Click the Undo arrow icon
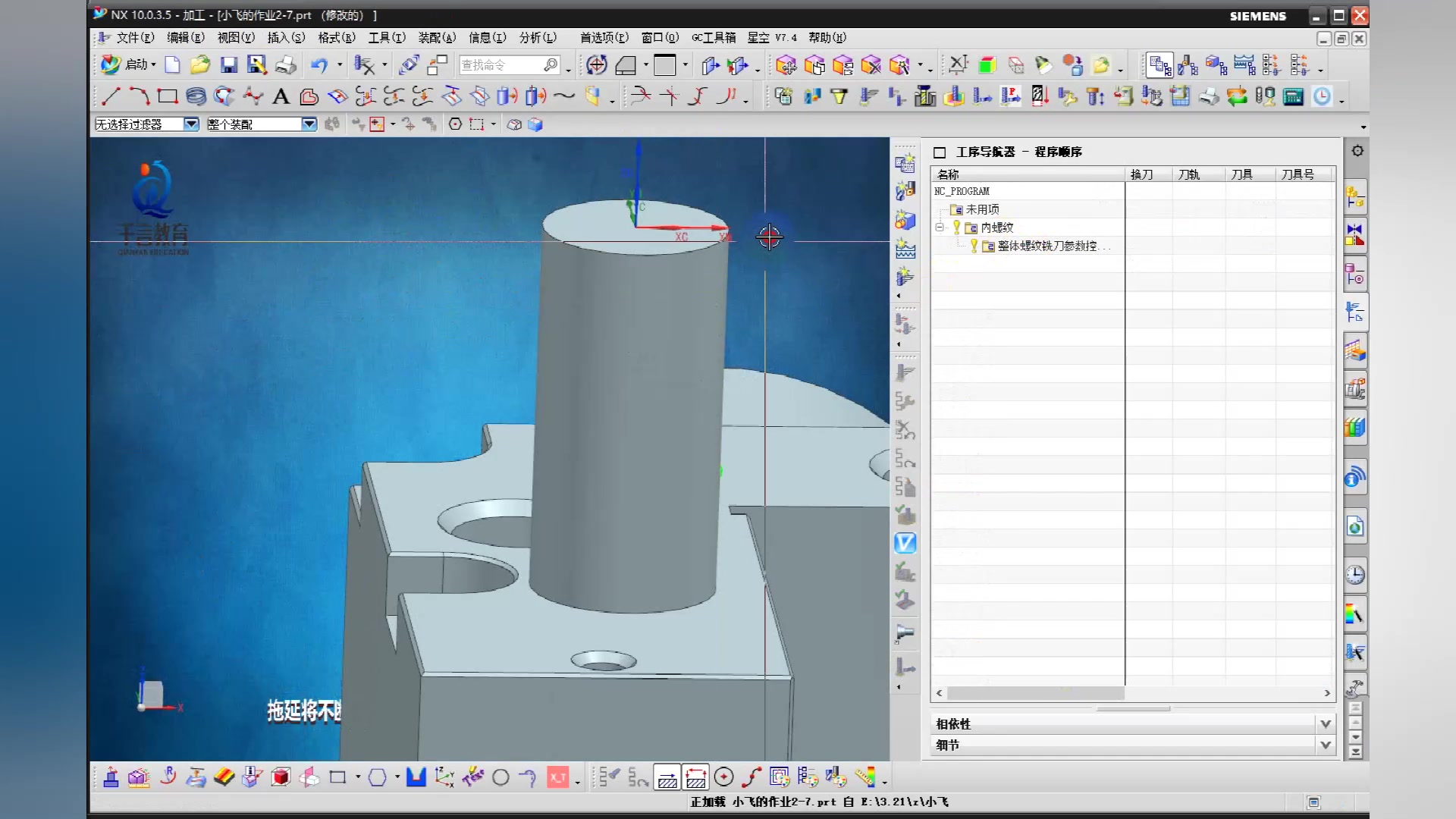The height and width of the screenshot is (819, 1456). click(x=318, y=65)
